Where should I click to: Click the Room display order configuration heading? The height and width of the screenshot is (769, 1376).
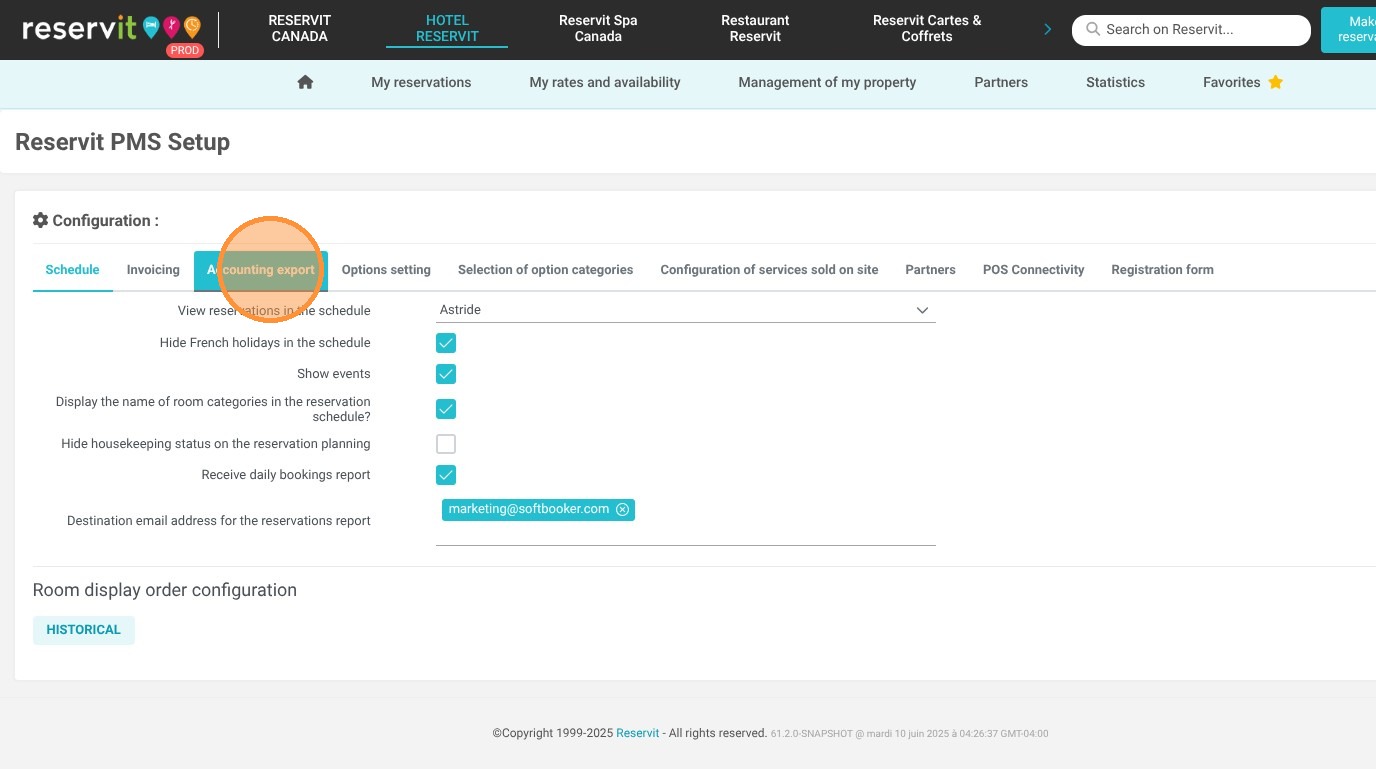coord(165,590)
